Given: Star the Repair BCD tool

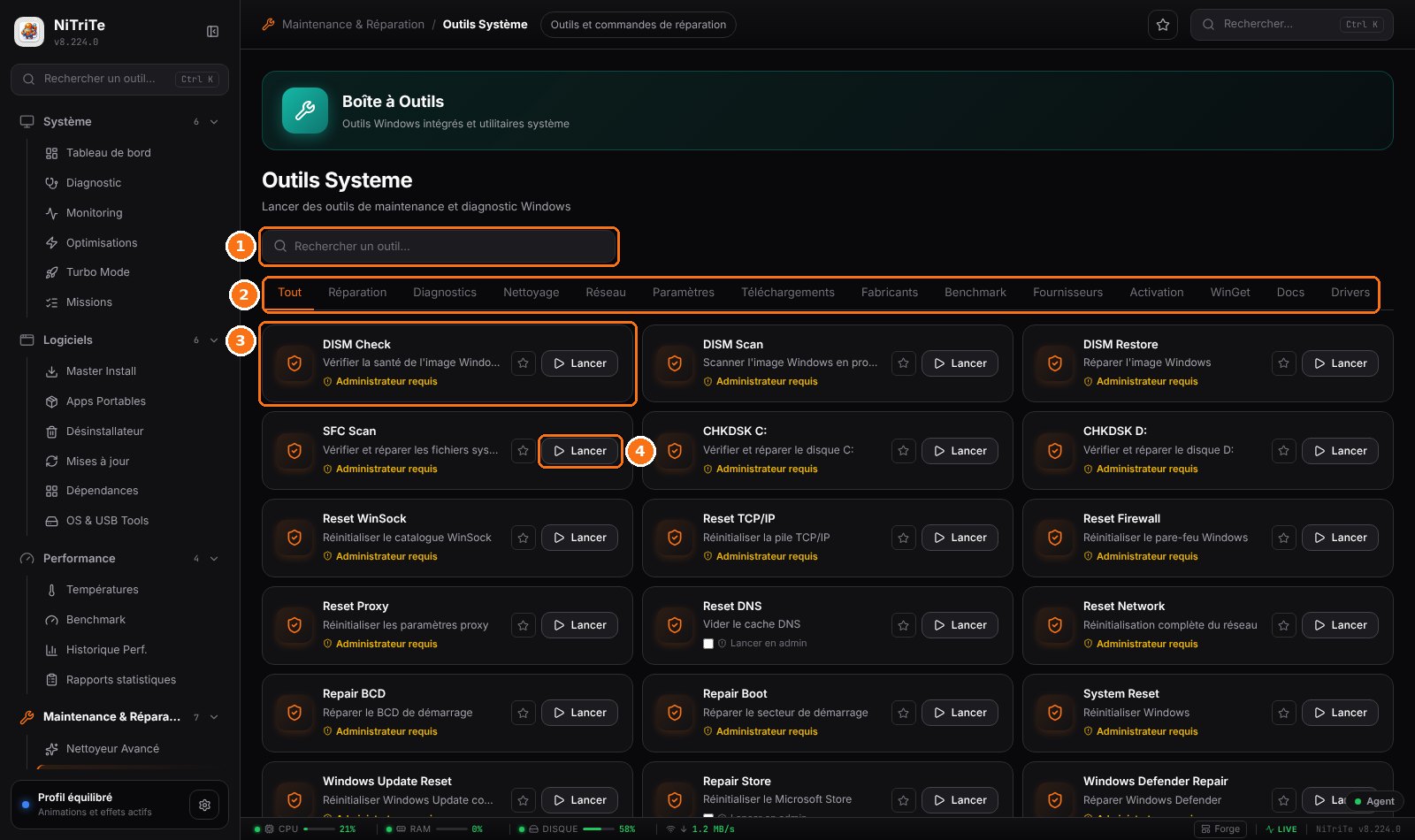Looking at the screenshot, I should pyautogui.click(x=524, y=713).
